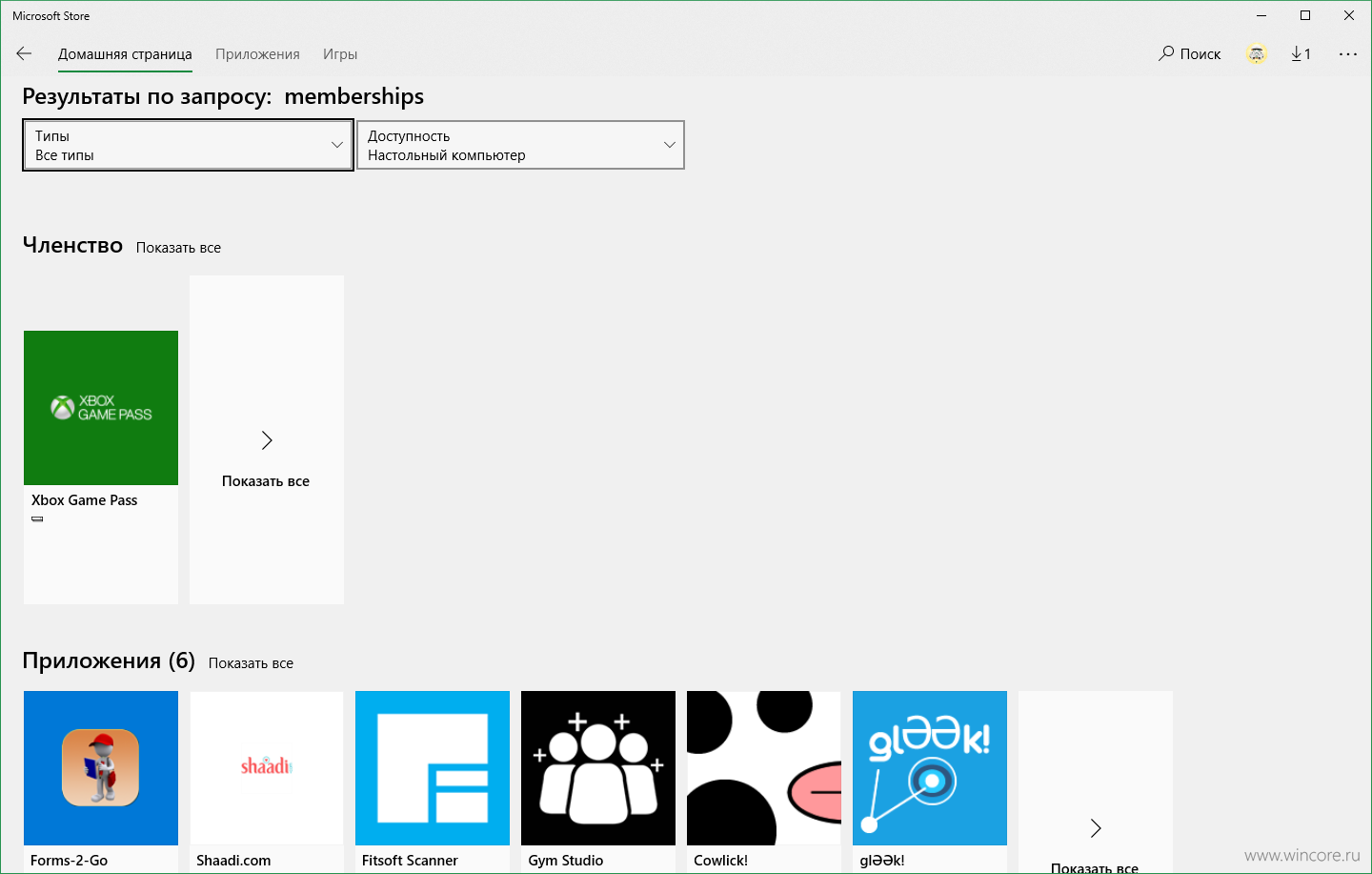The width and height of the screenshot is (1372, 874).
Task: Click the Fitsoft Scanner app name
Action: (410, 861)
